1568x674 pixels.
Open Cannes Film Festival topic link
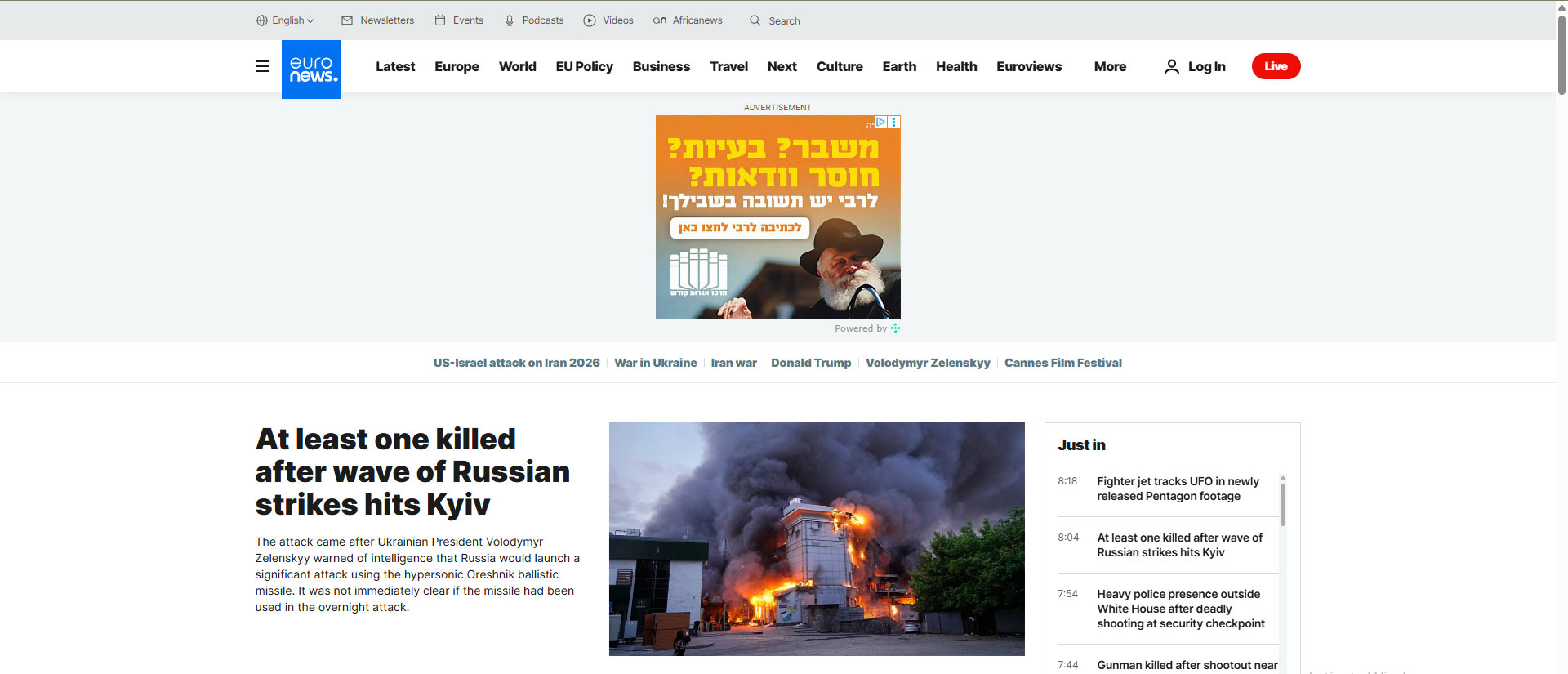pyautogui.click(x=1062, y=363)
